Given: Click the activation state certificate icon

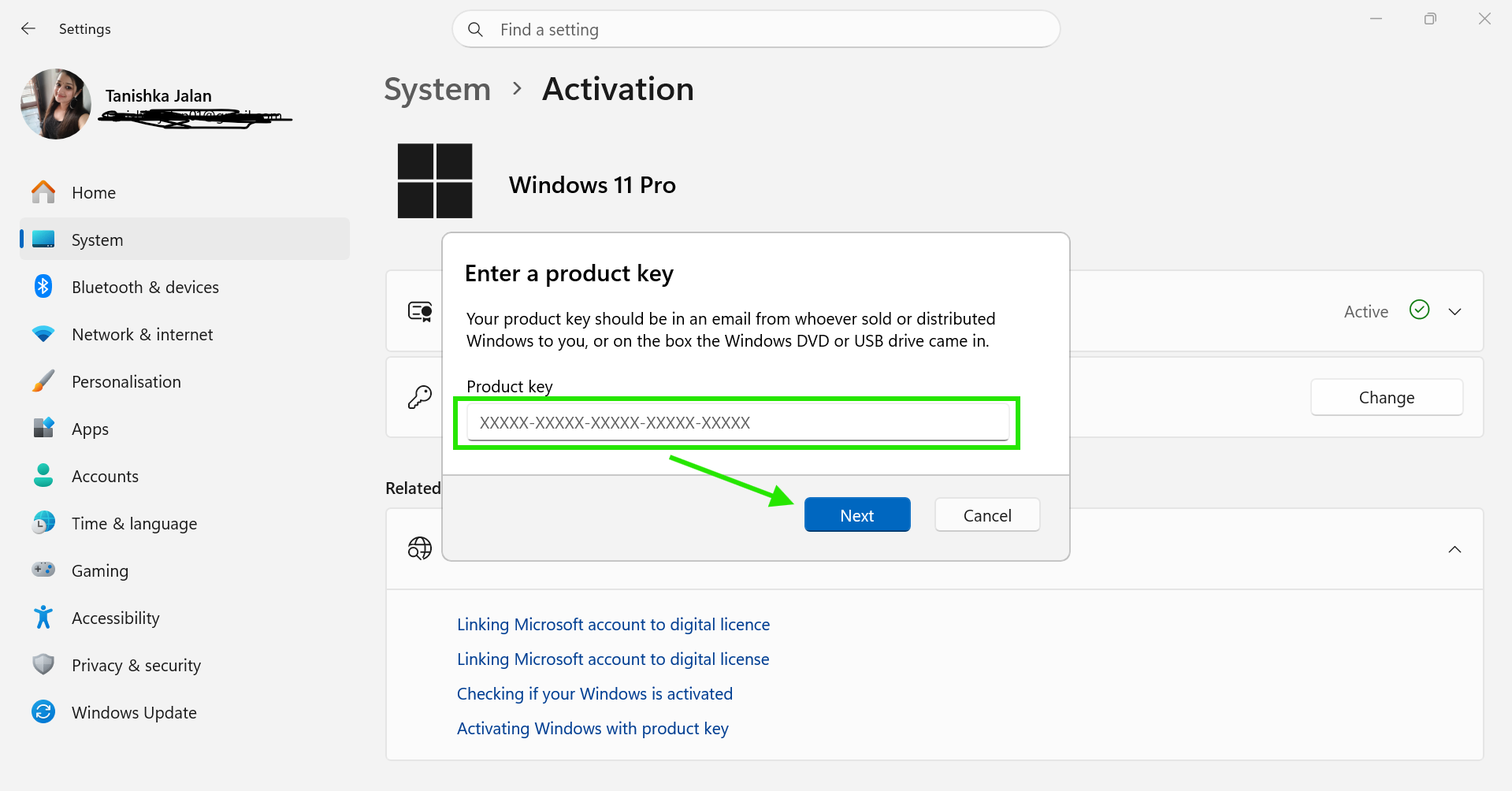Looking at the screenshot, I should [420, 311].
